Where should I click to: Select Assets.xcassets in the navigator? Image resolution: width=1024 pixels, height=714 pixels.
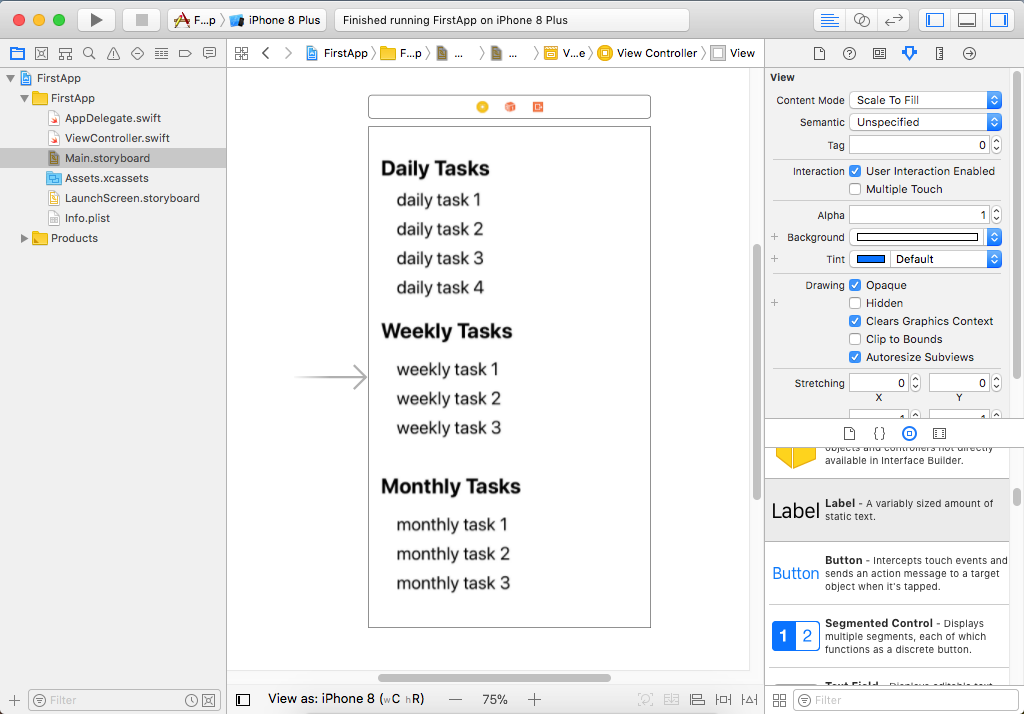click(x=106, y=178)
